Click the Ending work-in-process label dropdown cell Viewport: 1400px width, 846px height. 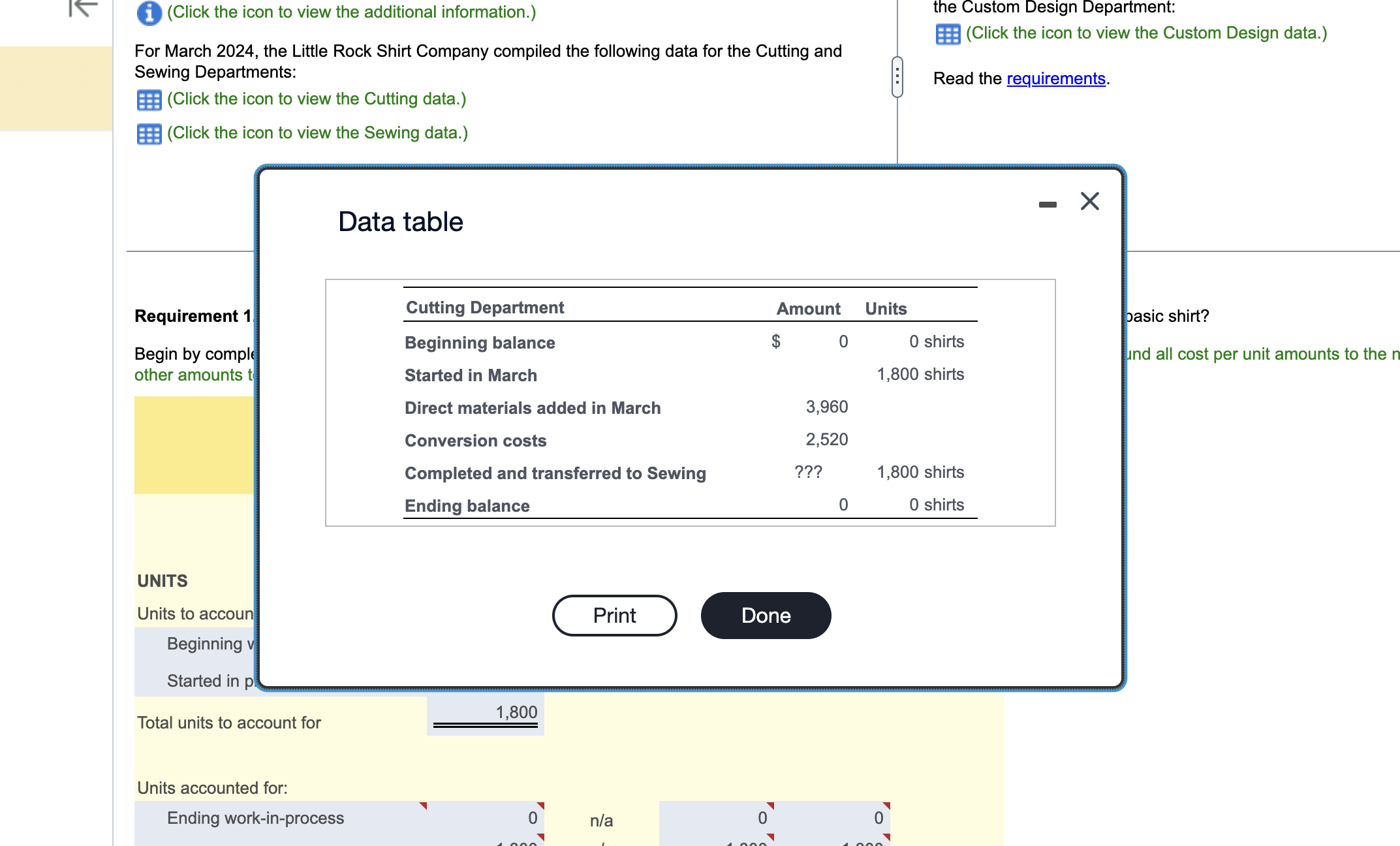click(x=281, y=819)
